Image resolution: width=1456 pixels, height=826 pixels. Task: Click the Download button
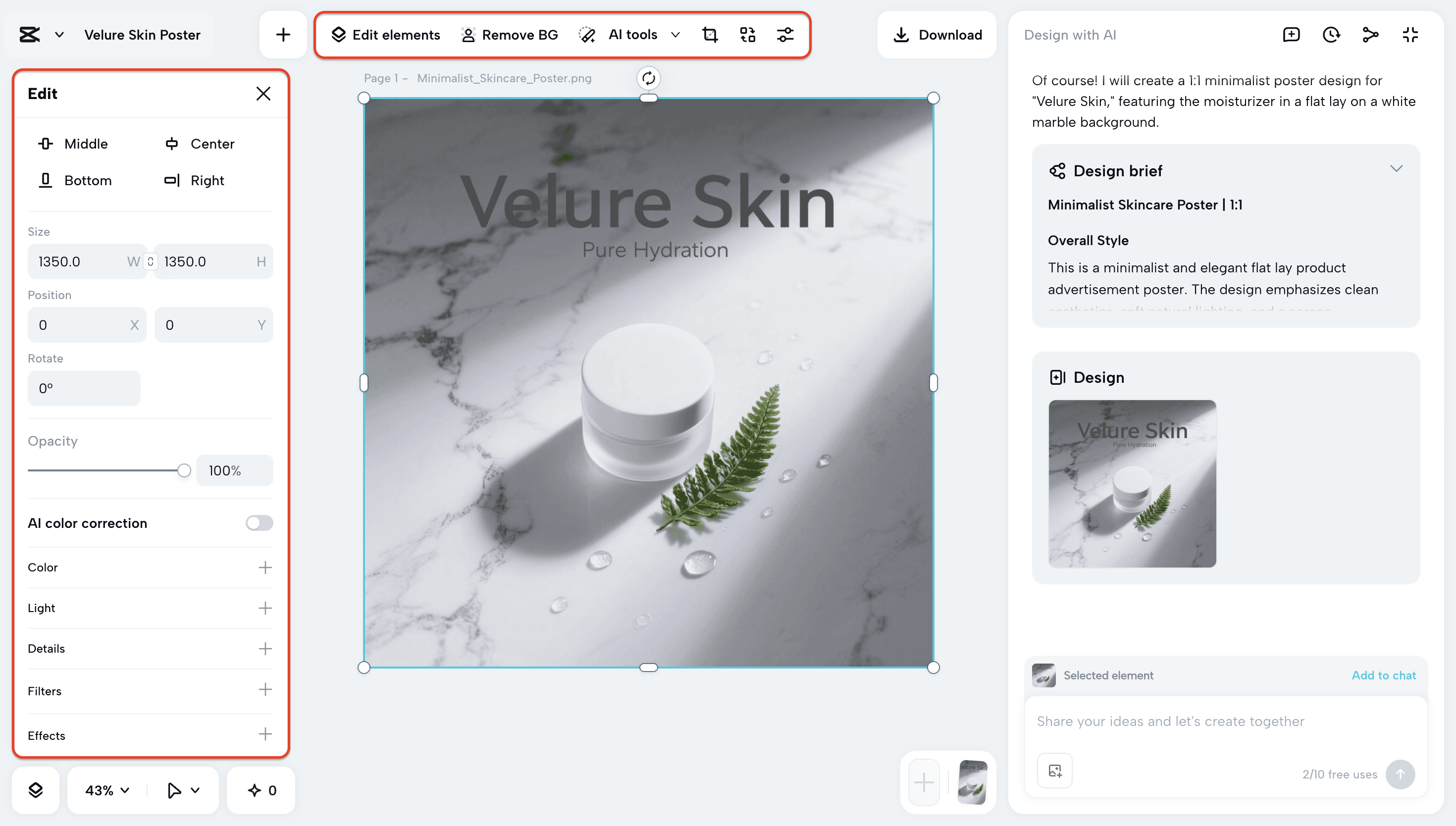coord(936,35)
